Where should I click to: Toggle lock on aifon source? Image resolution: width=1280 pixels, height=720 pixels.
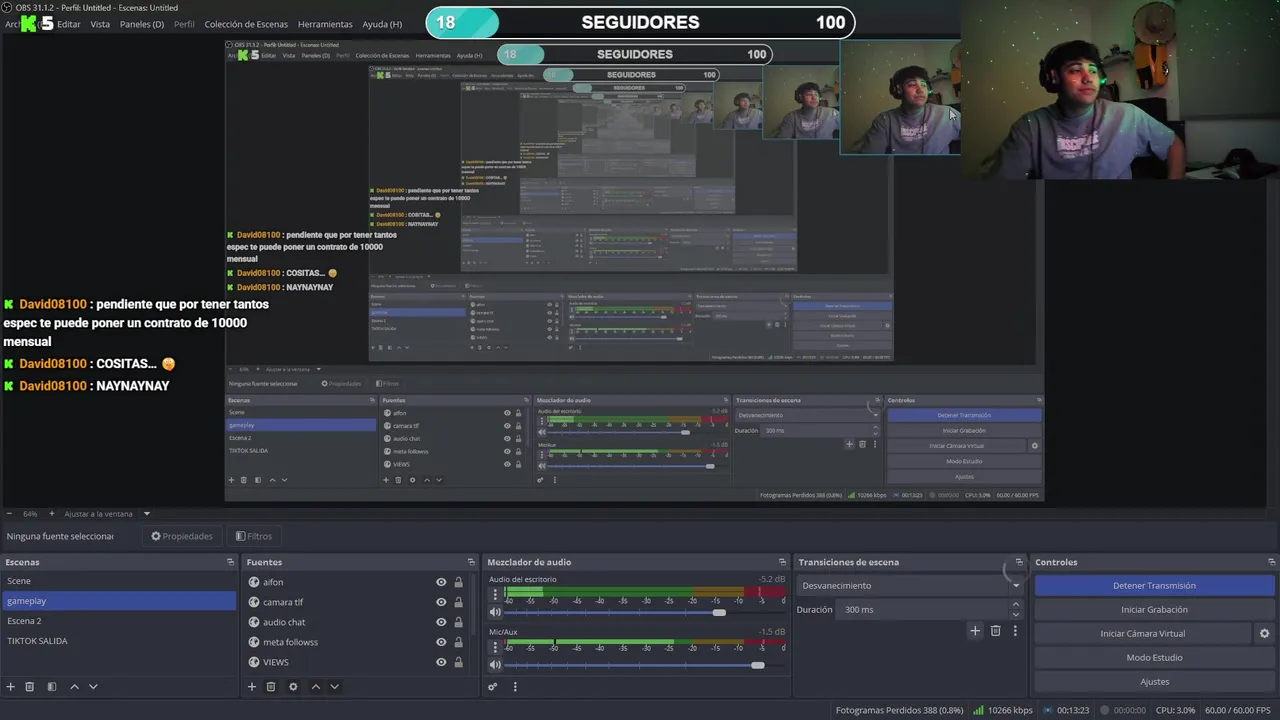[459, 582]
